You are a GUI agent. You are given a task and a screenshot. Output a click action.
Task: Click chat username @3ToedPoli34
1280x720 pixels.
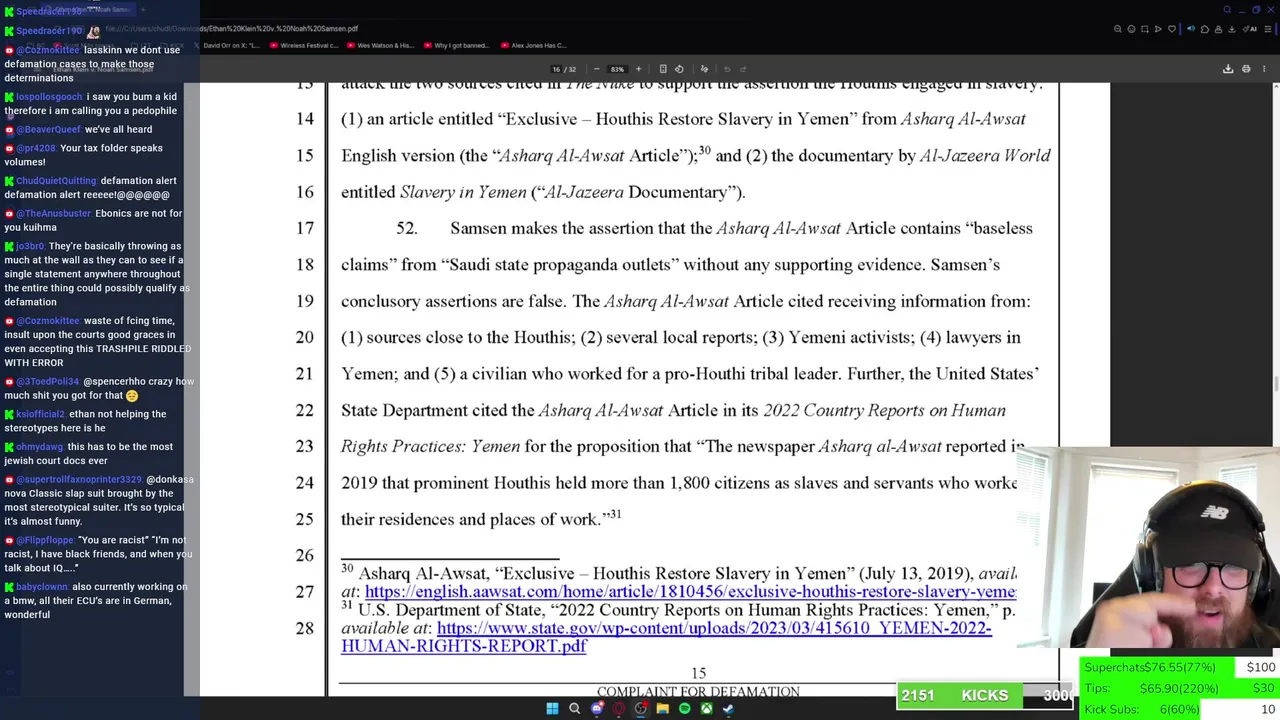[x=48, y=382]
